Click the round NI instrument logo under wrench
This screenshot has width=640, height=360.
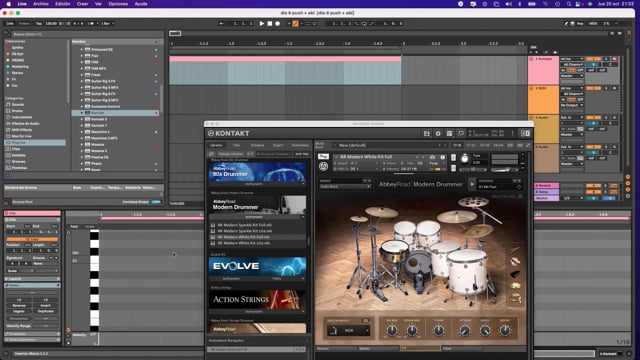323,166
